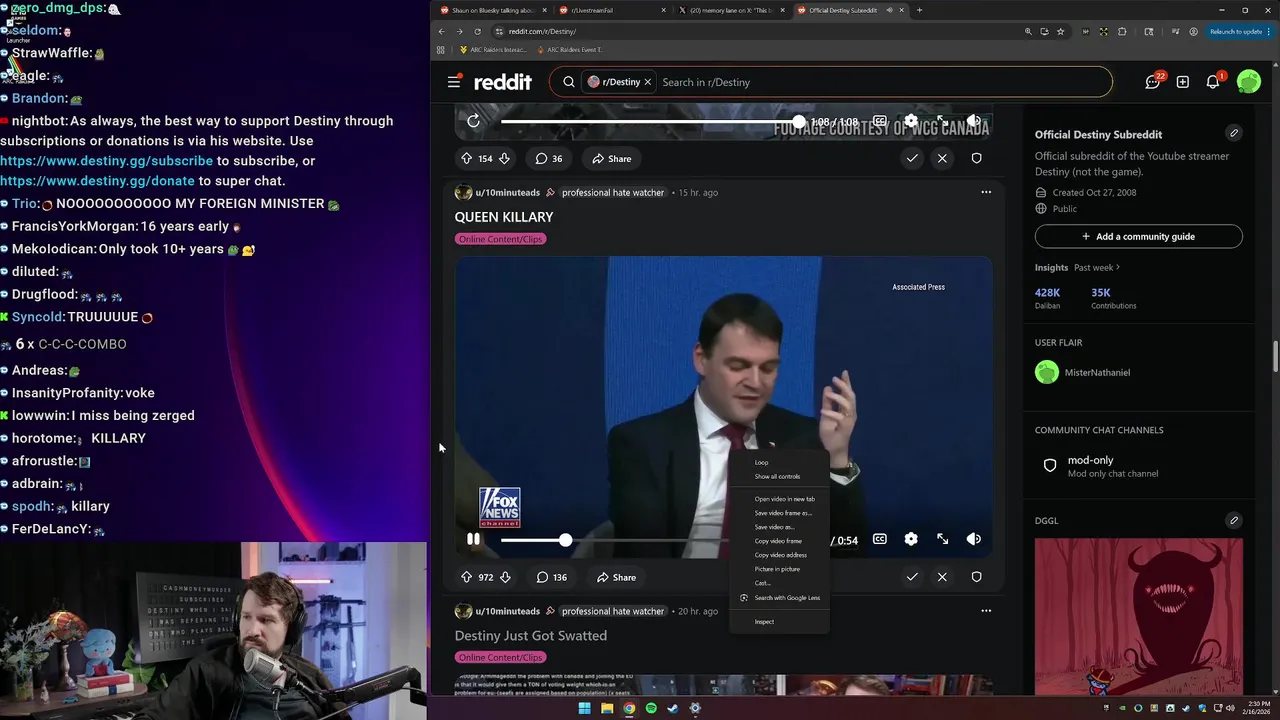The image size is (1280, 720).
Task: Remove the 154-vote post with X
Action: (942, 158)
